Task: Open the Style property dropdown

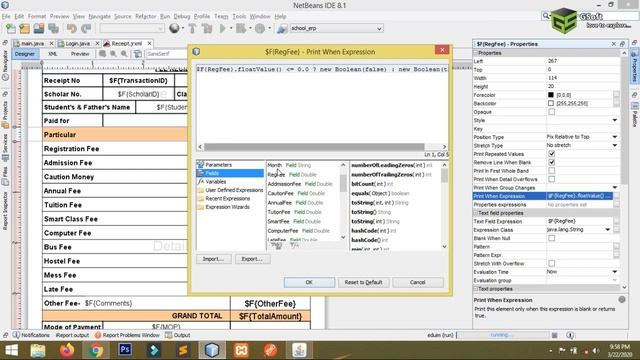Action: click(x=615, y=120)
